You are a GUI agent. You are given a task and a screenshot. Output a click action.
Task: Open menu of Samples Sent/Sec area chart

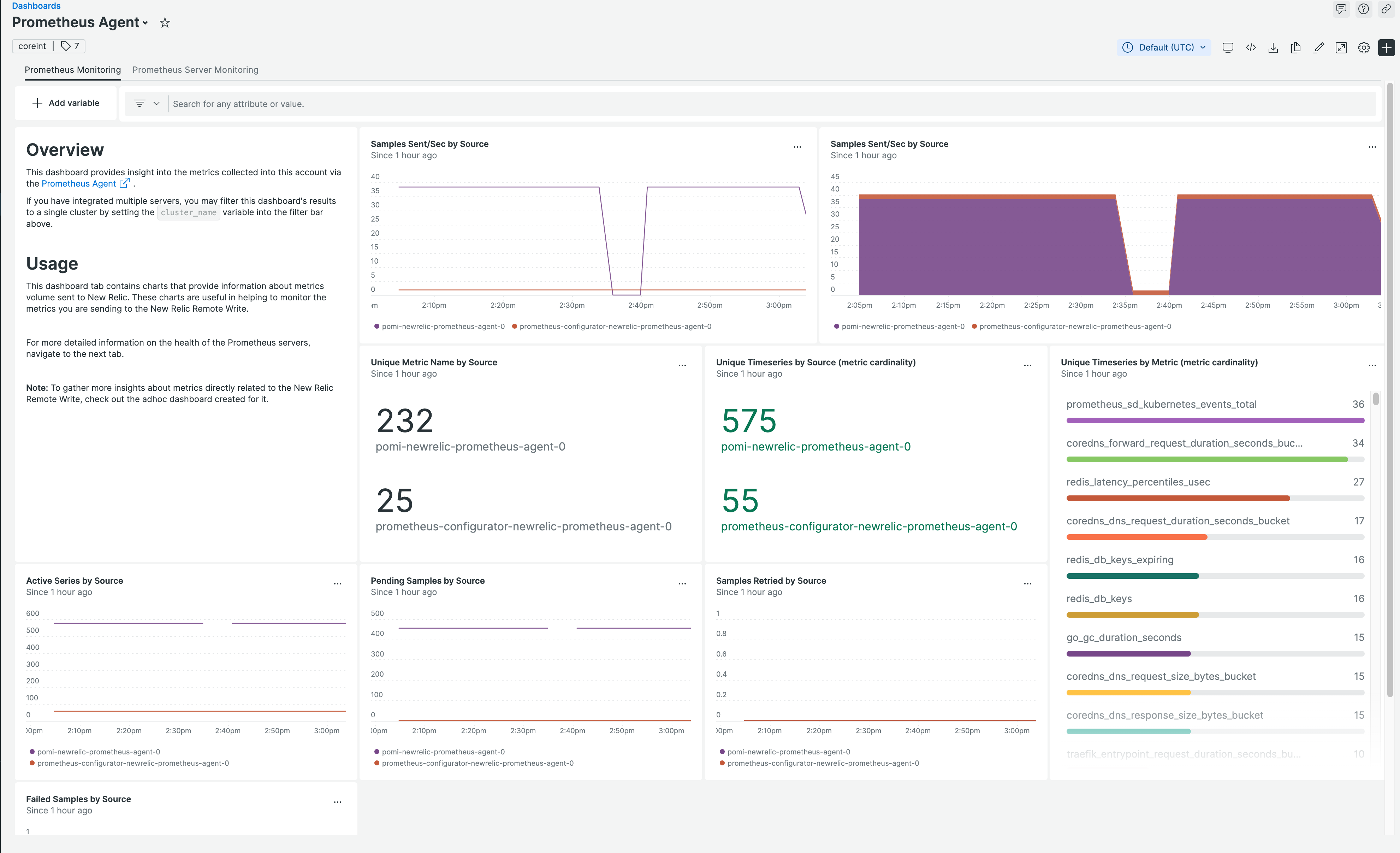click(1372, 147)
